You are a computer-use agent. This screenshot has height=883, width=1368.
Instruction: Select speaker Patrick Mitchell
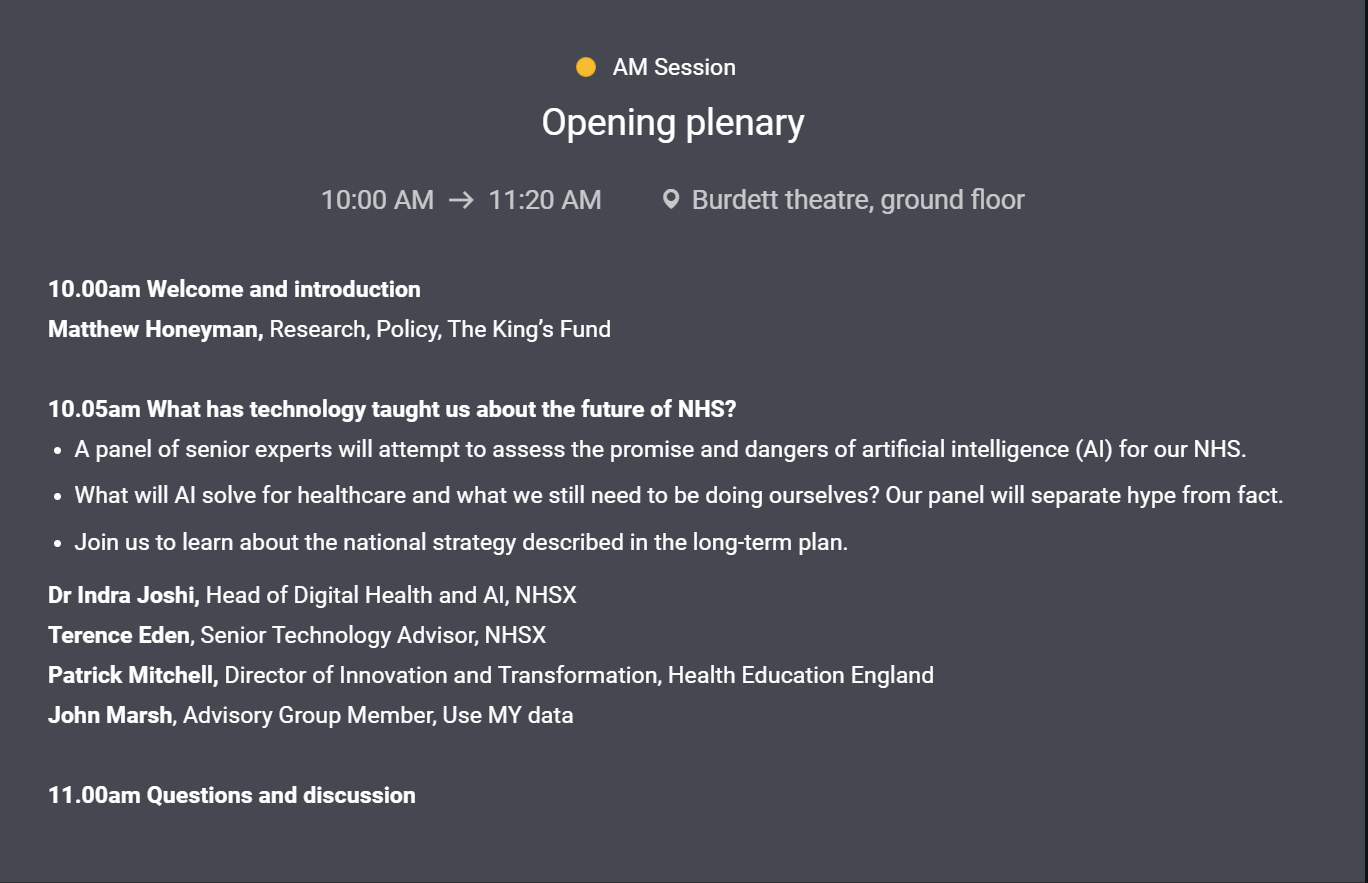pos(132,675)
